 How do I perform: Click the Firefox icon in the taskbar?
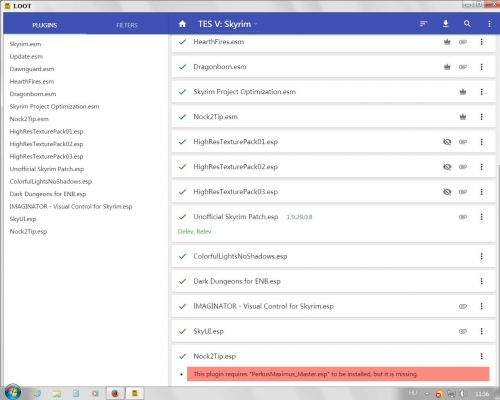115,393
